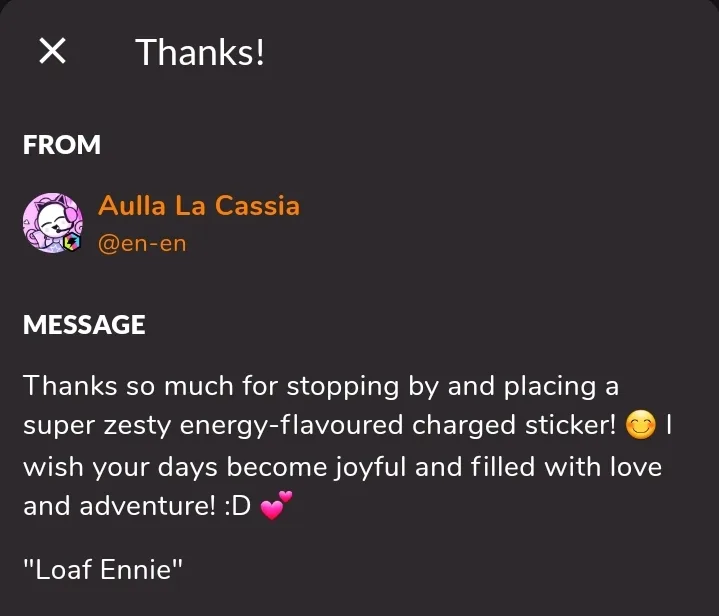The image size is (719, 616).
Task: Click the FROM section heading
Action: coord(62,145)
